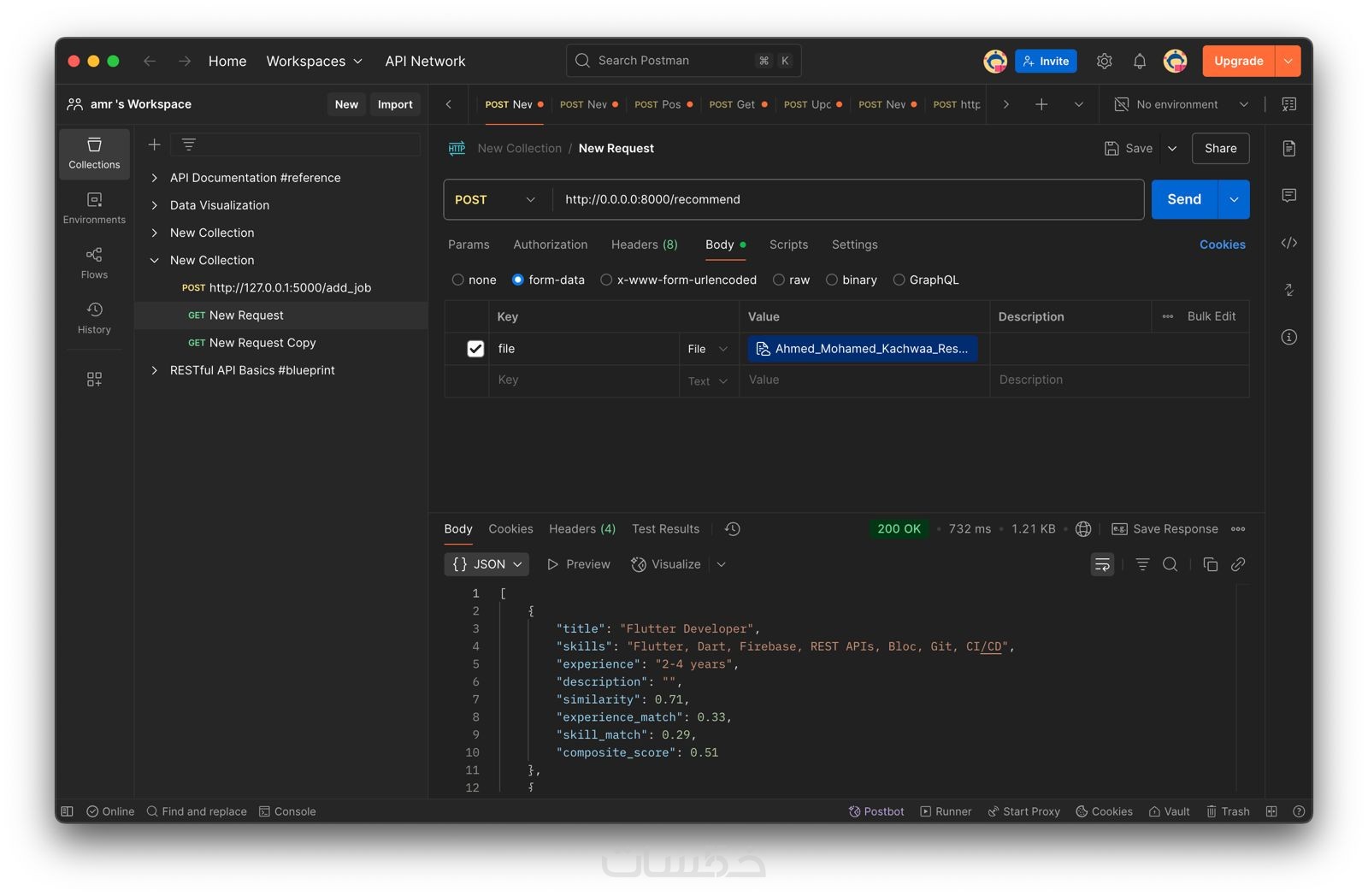1368x896 pixels.
Task: Click the empty Key field in new row
Action: pyautogui.click(x=585, y=380)
